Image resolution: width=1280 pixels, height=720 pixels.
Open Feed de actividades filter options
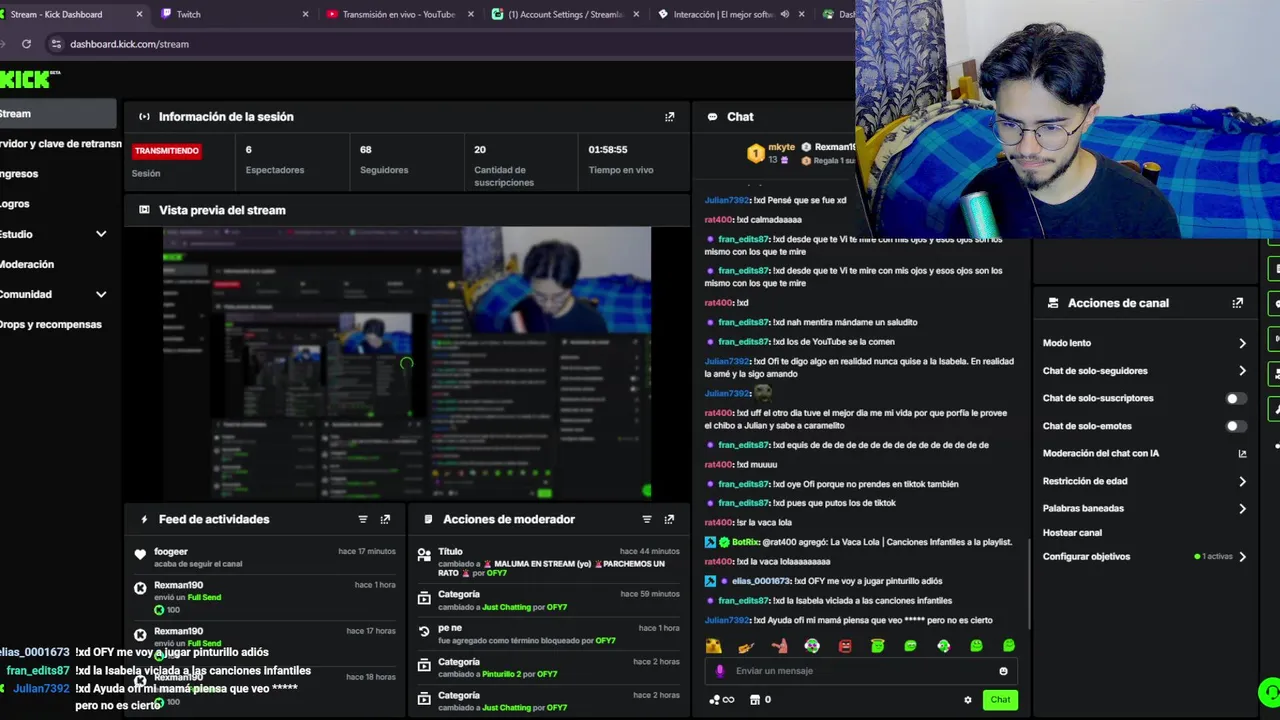(x=363, y=519)
